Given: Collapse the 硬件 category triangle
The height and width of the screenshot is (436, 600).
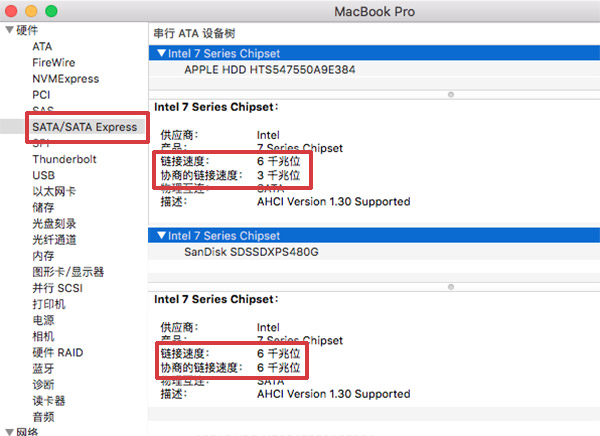Looking at the screenshot, I should (9, 30).
